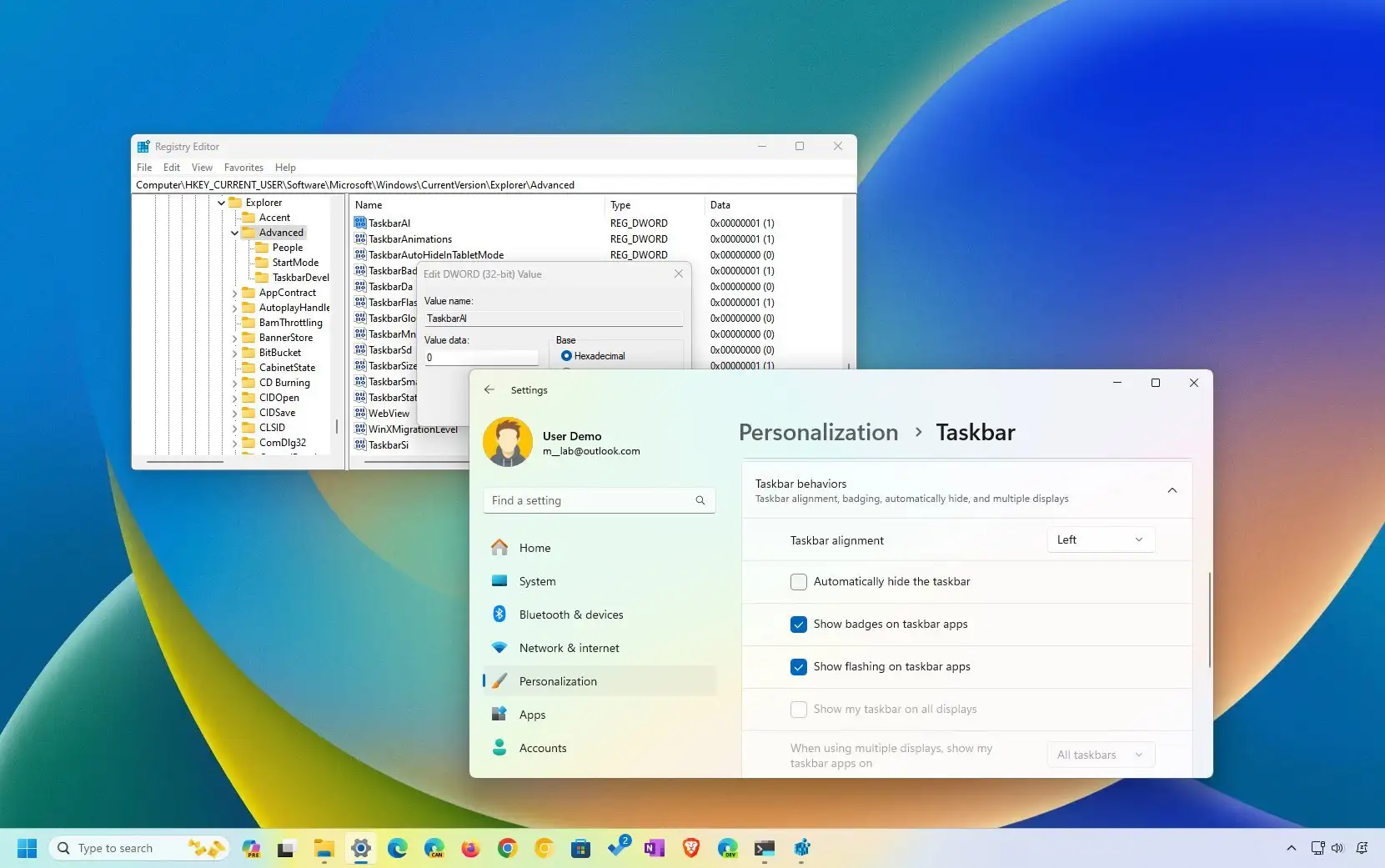Click the Value data input field

click(480, 357)
